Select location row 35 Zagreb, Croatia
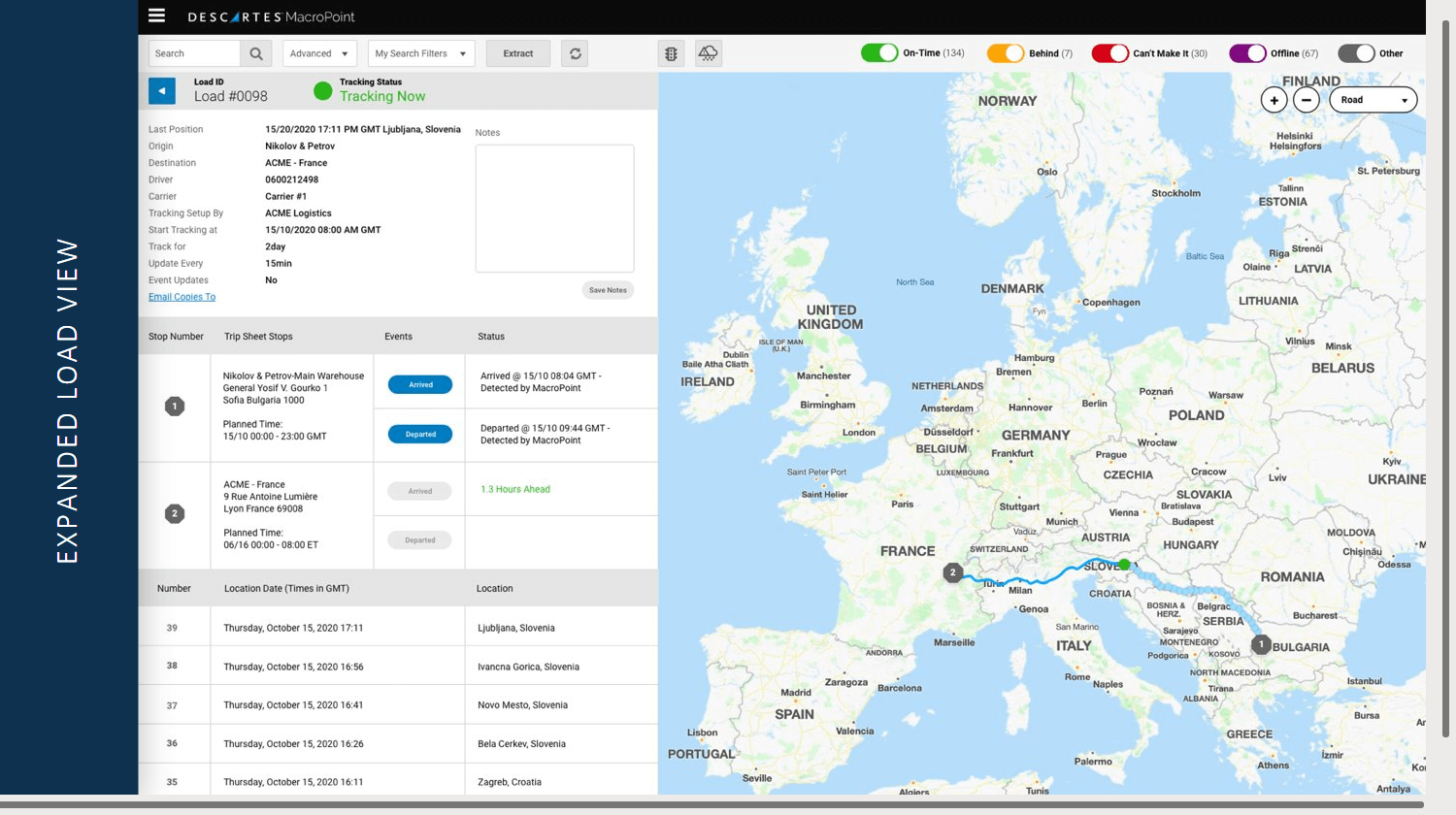This screenshot has height=815, width=1456. pos(398,781)
